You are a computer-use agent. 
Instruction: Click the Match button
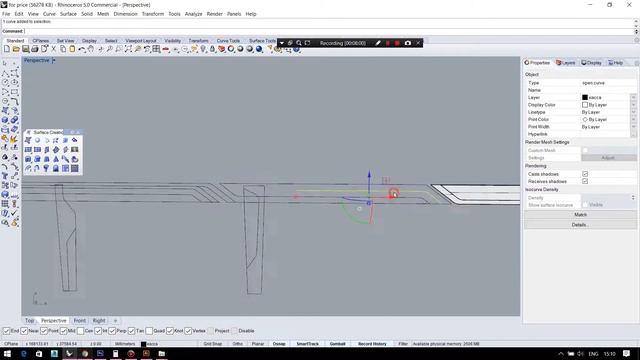click(580, 214)
